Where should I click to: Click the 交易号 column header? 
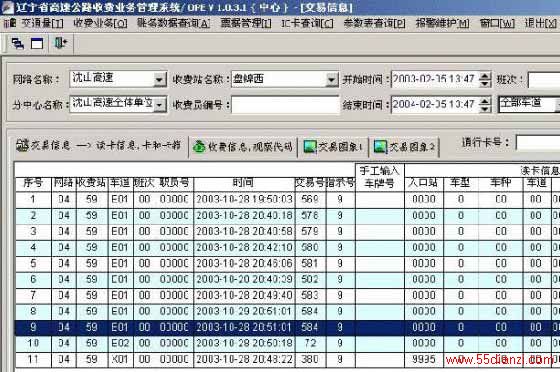click(310, 183)
